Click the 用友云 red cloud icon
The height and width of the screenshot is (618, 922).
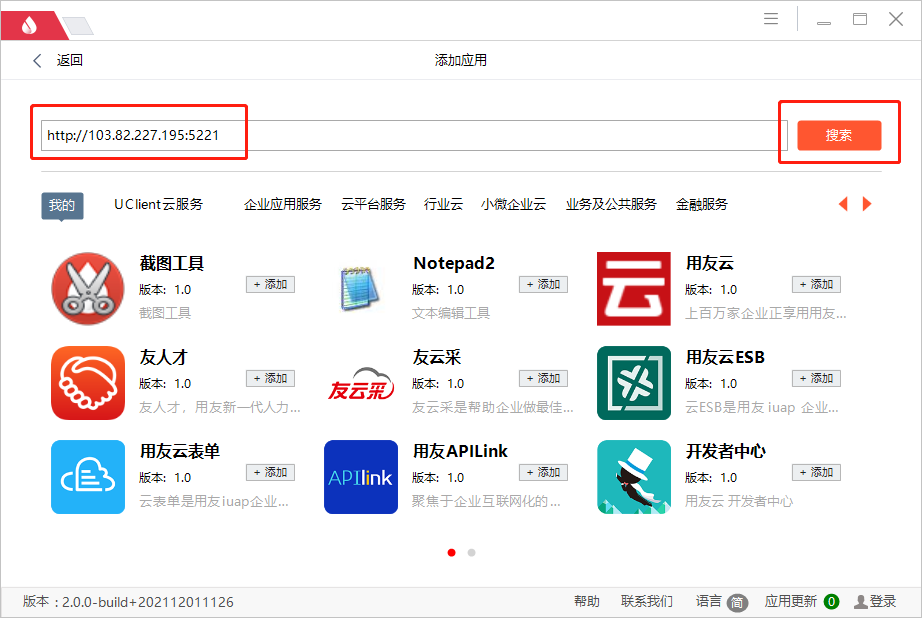click(634, 289)
